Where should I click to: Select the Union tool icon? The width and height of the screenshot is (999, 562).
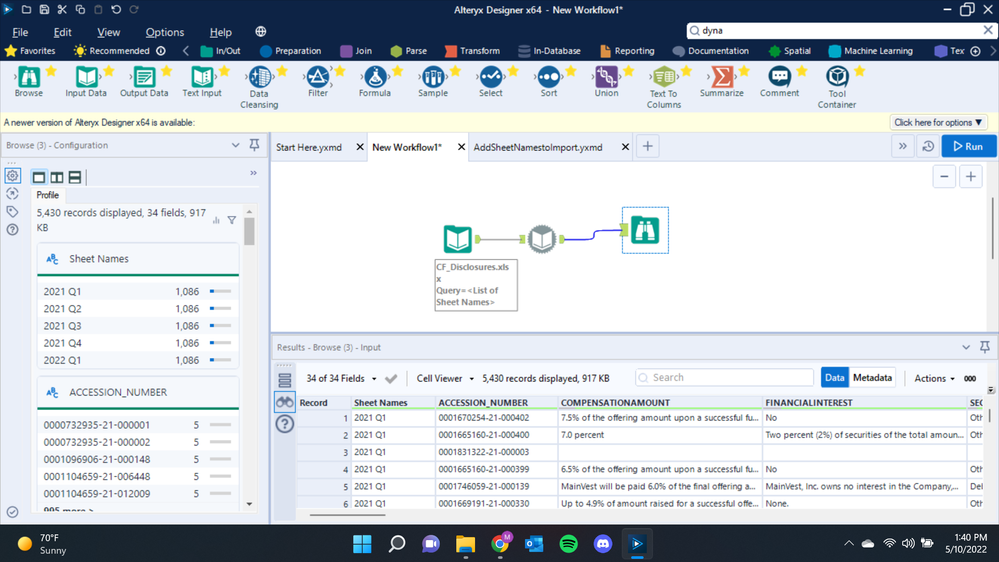click(x=606, y=77)
